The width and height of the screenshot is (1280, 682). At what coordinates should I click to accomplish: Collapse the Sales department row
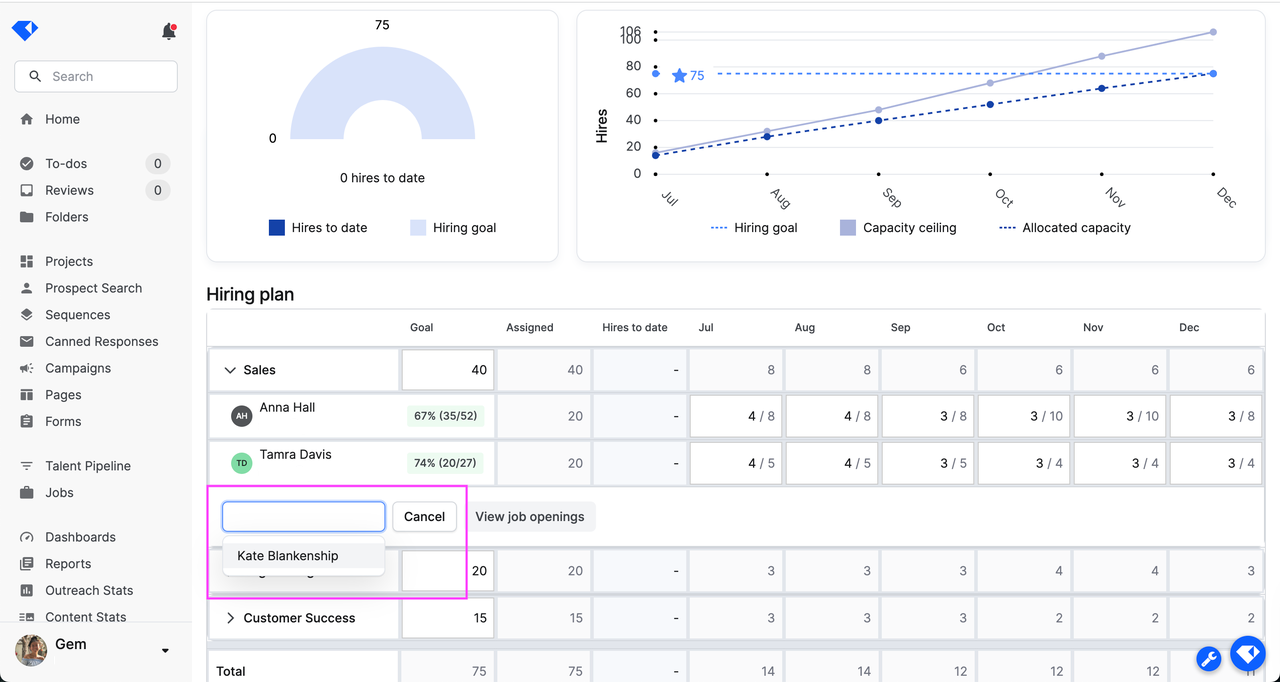(230, 370)
